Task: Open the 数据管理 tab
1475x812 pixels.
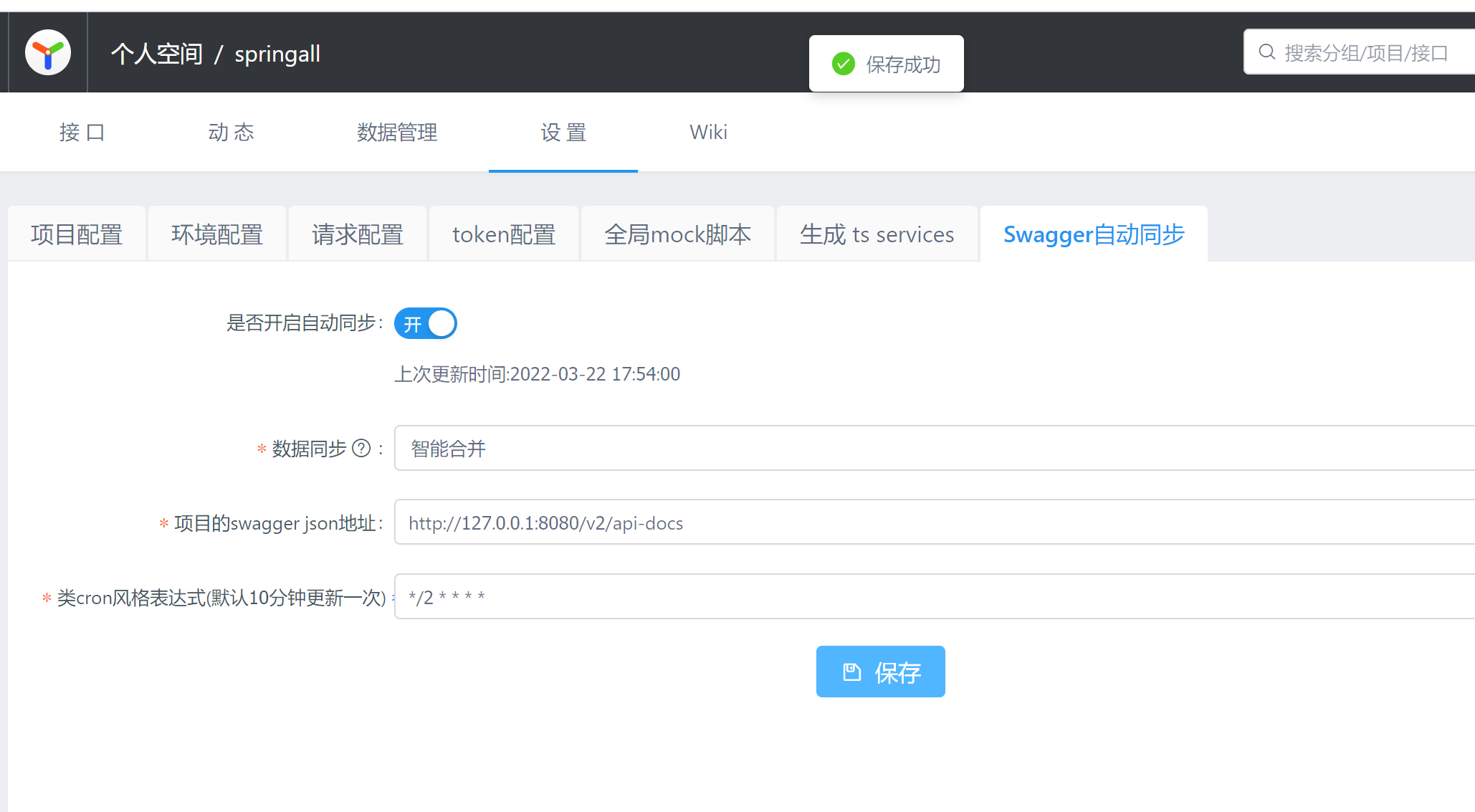Action: 397,133
